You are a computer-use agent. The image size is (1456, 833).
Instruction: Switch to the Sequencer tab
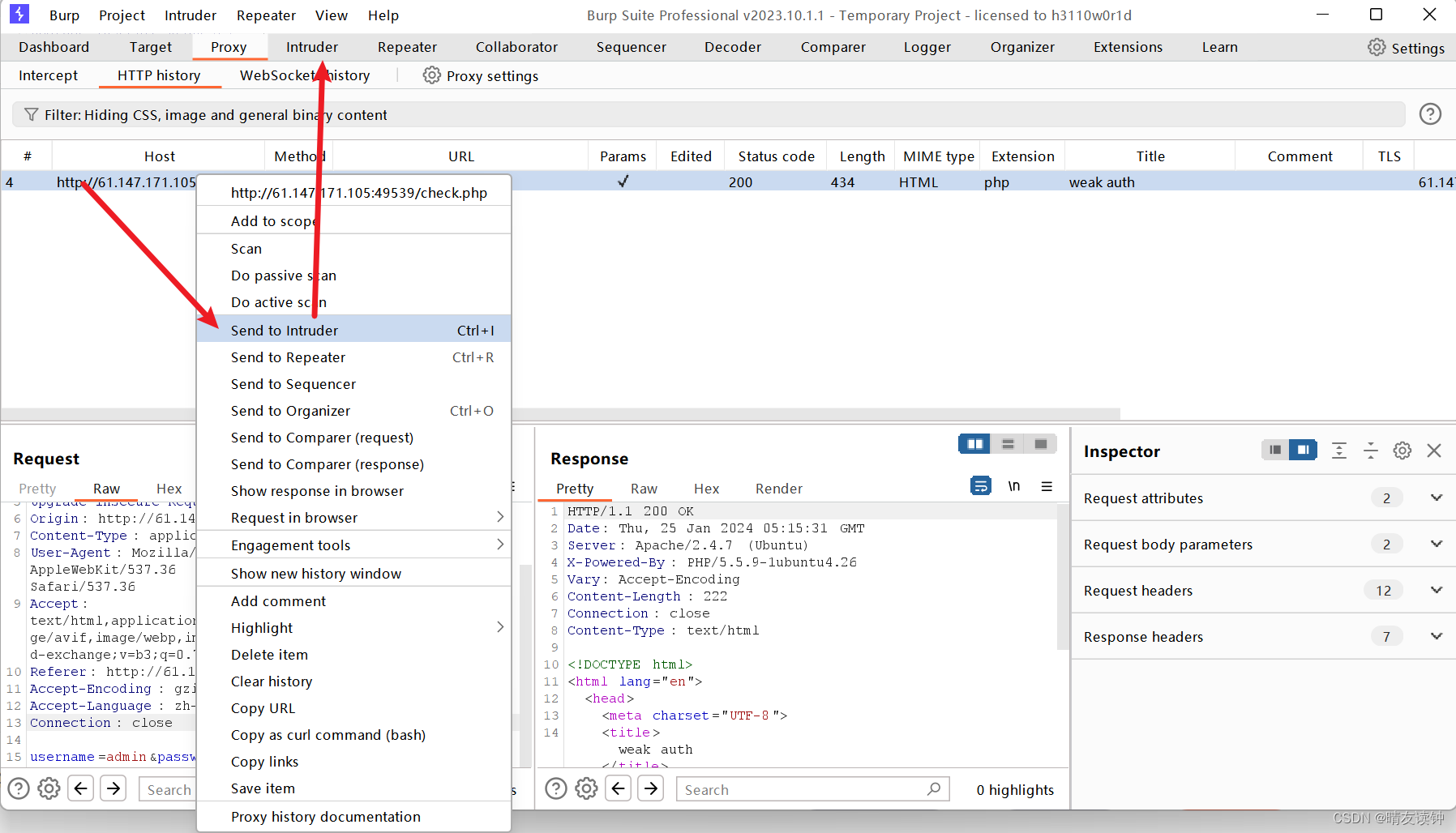pyautogui.click(x=631, y=47)
